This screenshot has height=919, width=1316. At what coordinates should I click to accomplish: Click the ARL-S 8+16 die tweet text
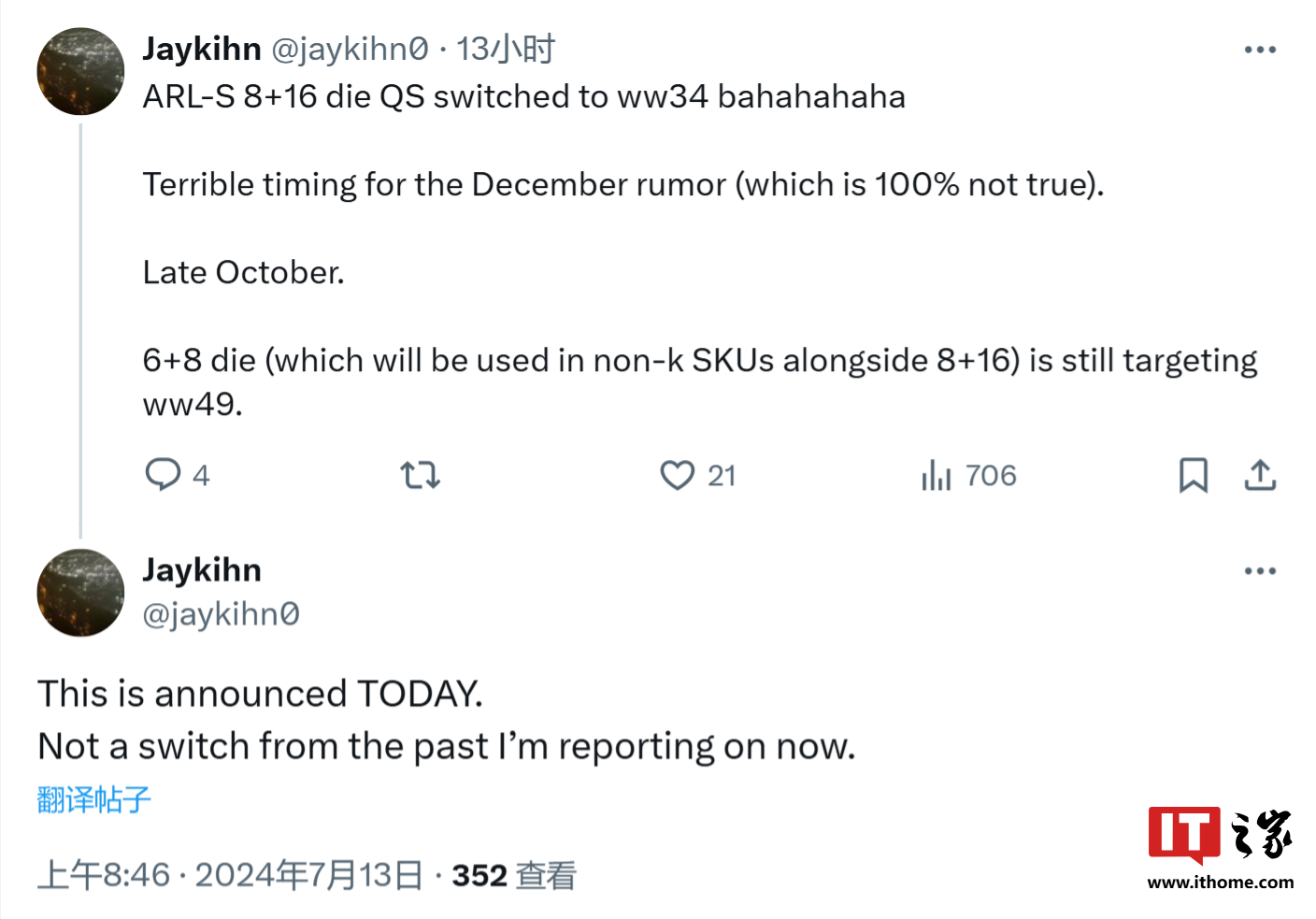point(523,97)
